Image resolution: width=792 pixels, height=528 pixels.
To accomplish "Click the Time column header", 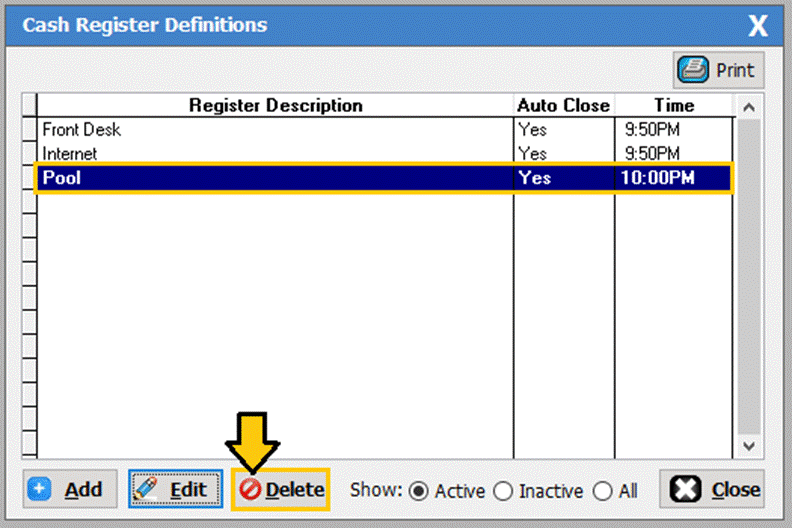I will click(x=673, y=105).
